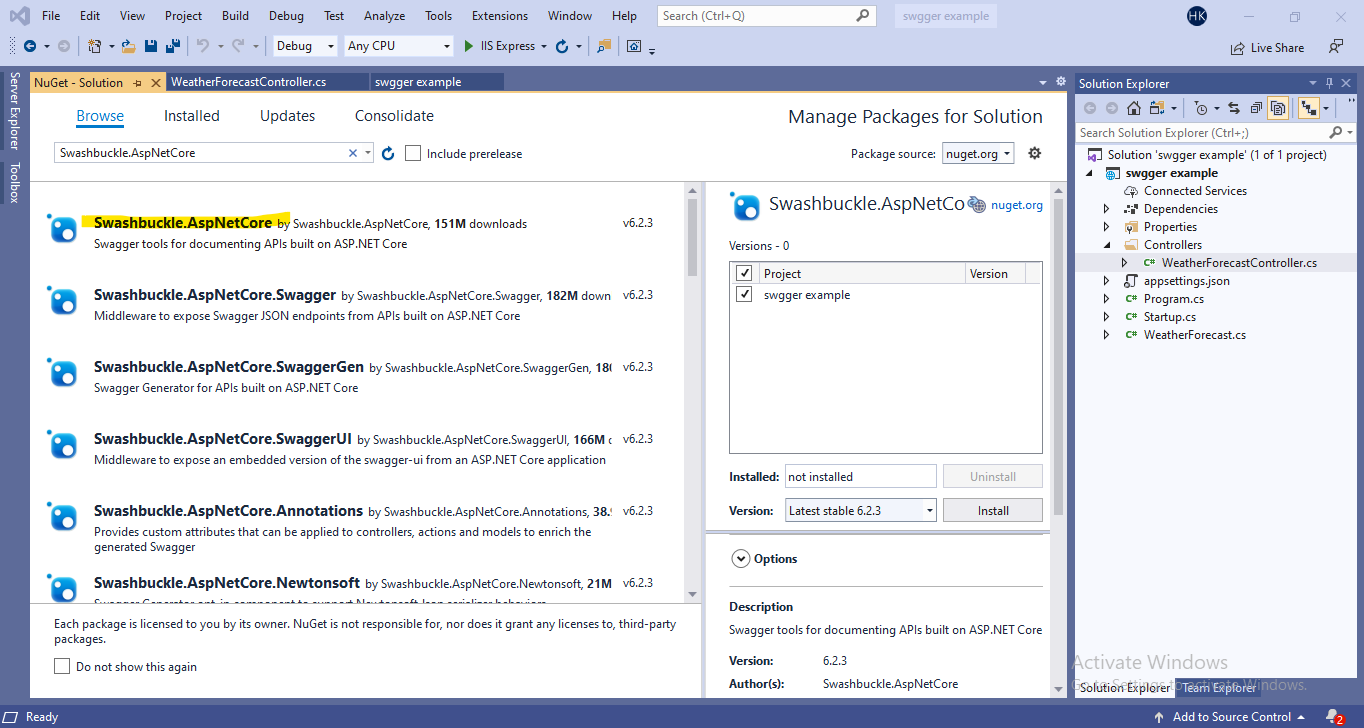Switch to the Updates tab
The image size is (1364, 728).
pos(288,116)
